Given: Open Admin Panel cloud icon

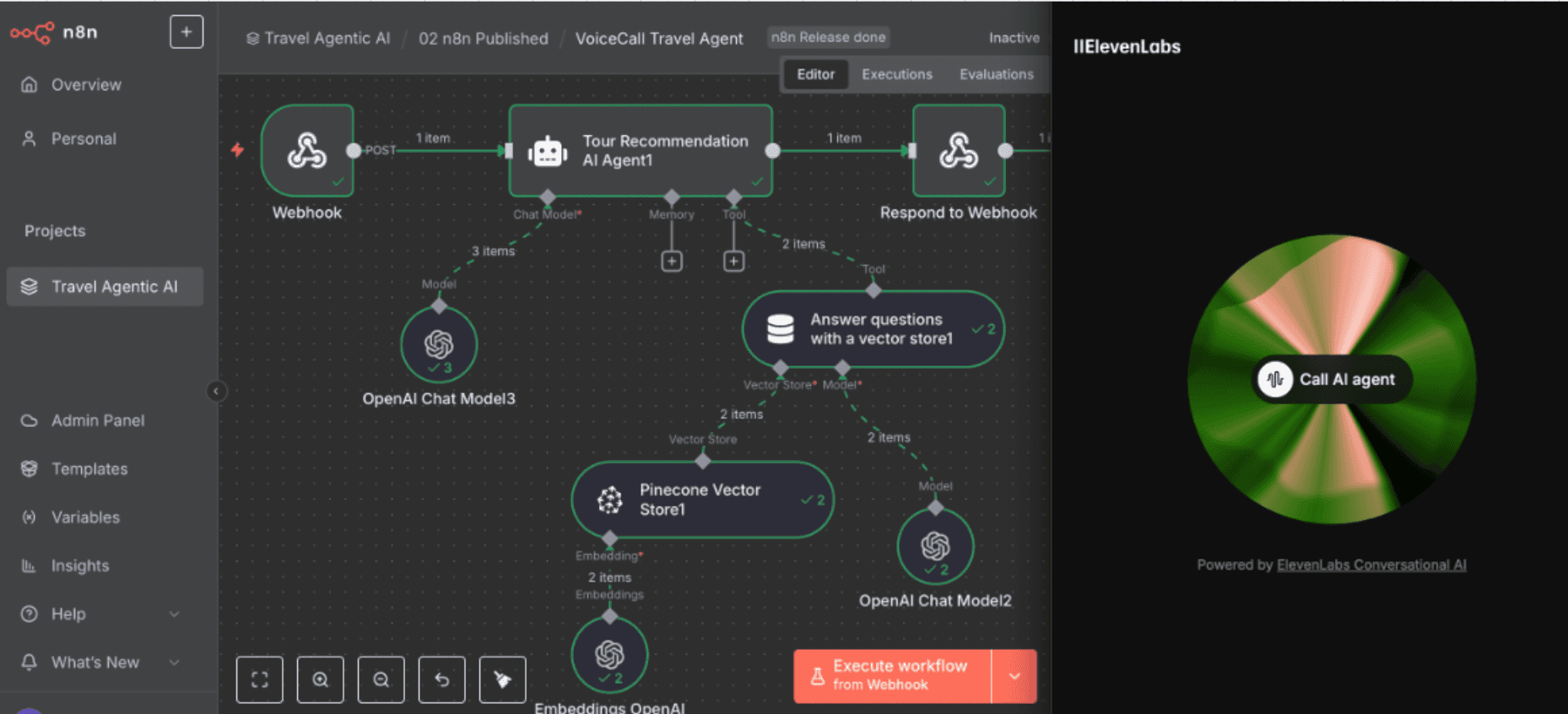Looking at the screenshot, I should pyautogui.click(x=30, y=420).
